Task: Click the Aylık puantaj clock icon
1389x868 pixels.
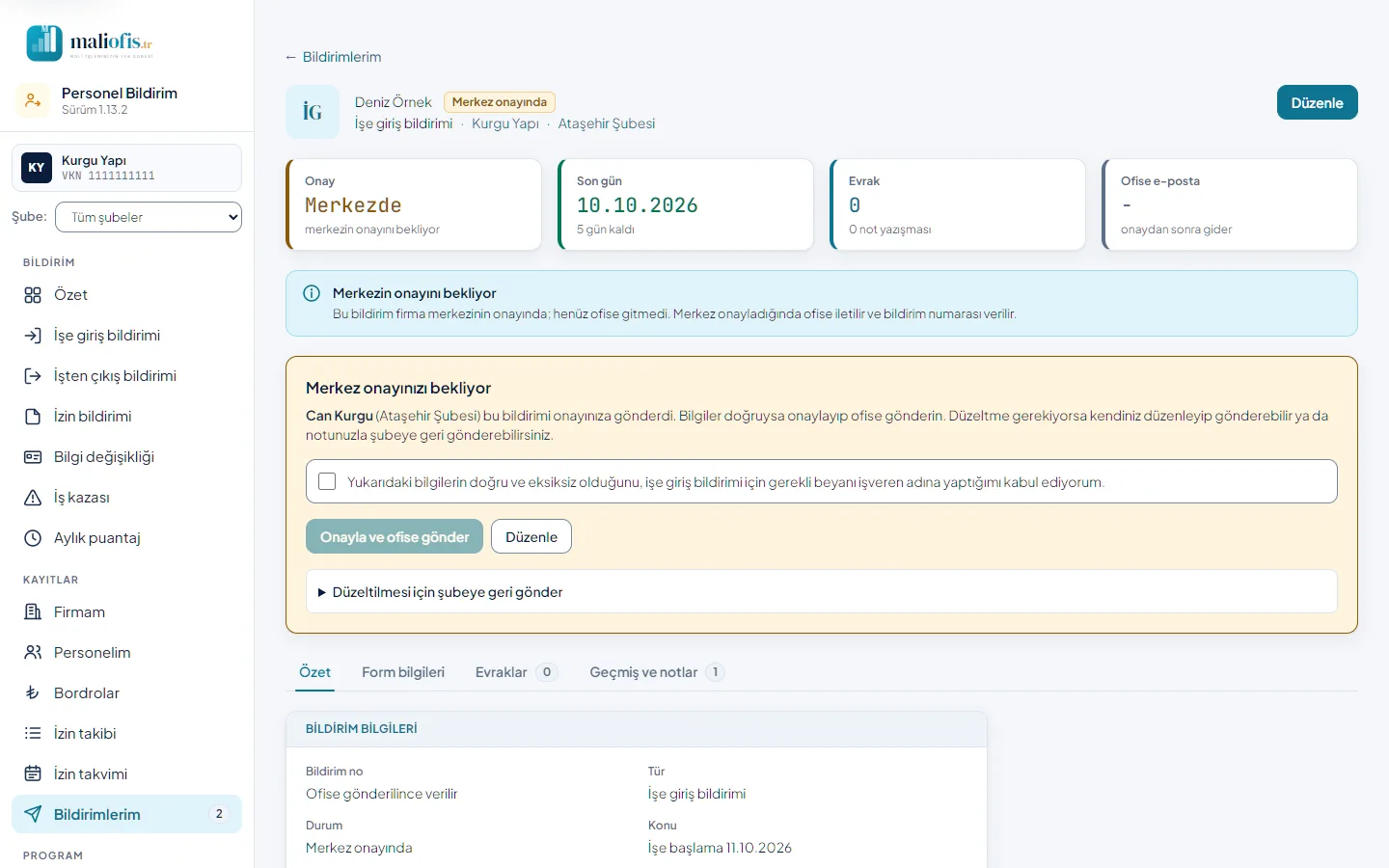Action: pos(33,538)
